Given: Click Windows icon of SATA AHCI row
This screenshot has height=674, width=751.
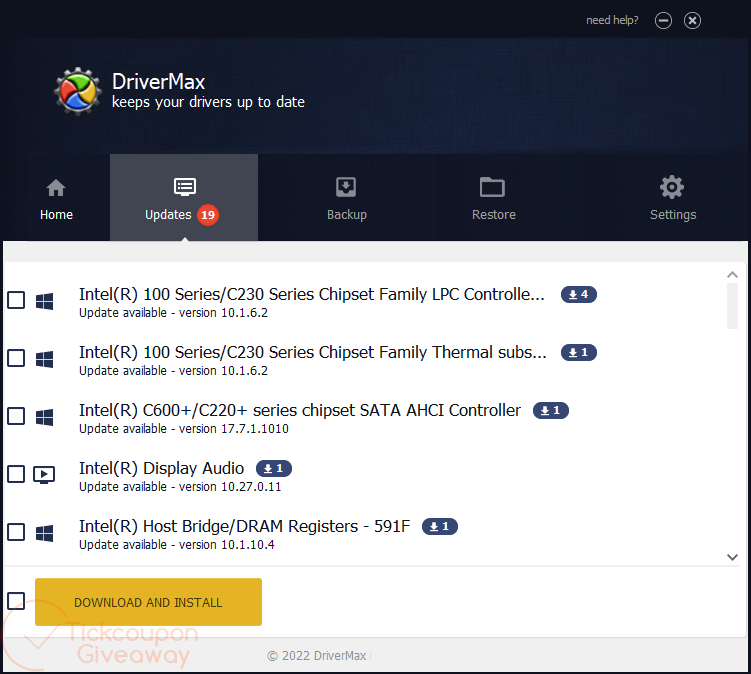Looking at the screenshot, I should pos(45,417).
